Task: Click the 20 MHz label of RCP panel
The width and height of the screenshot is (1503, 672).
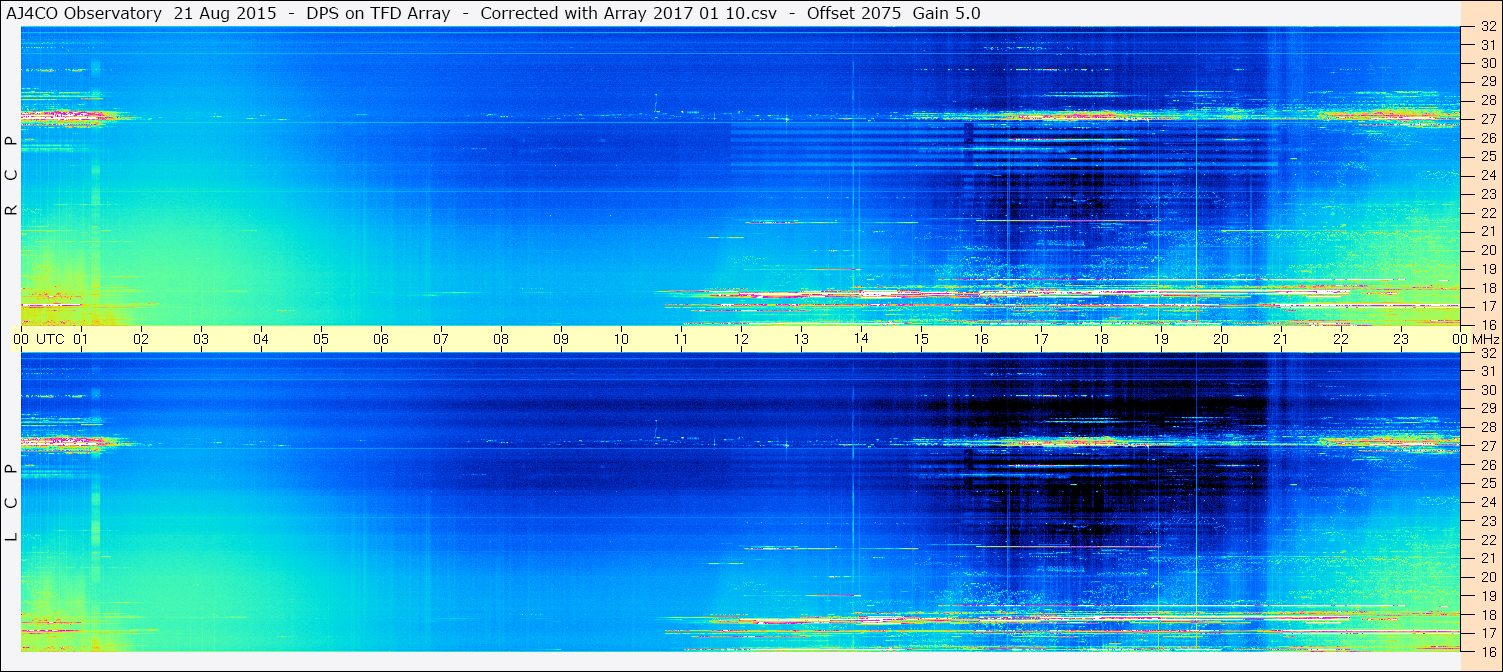Action: tap(1488, 250)
